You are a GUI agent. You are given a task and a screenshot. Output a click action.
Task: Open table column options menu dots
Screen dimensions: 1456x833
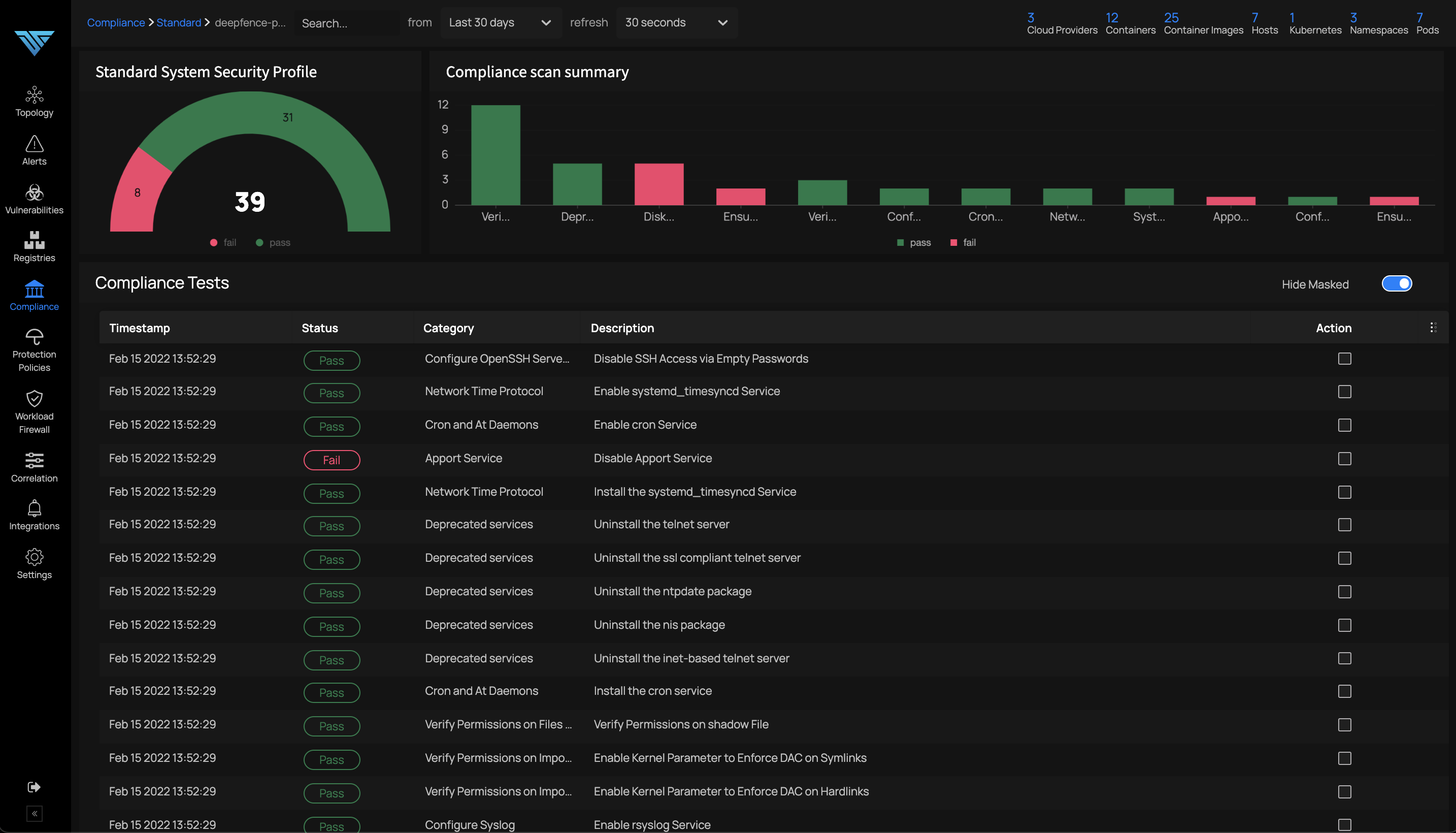coord(1433,328)
